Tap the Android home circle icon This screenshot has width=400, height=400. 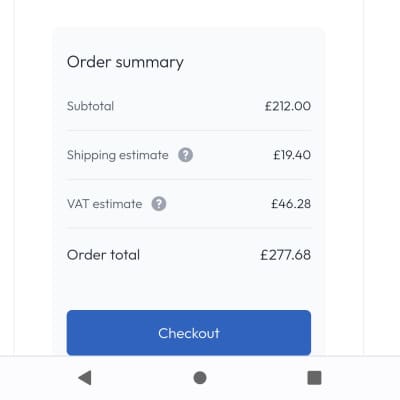[x=200, y=378]
